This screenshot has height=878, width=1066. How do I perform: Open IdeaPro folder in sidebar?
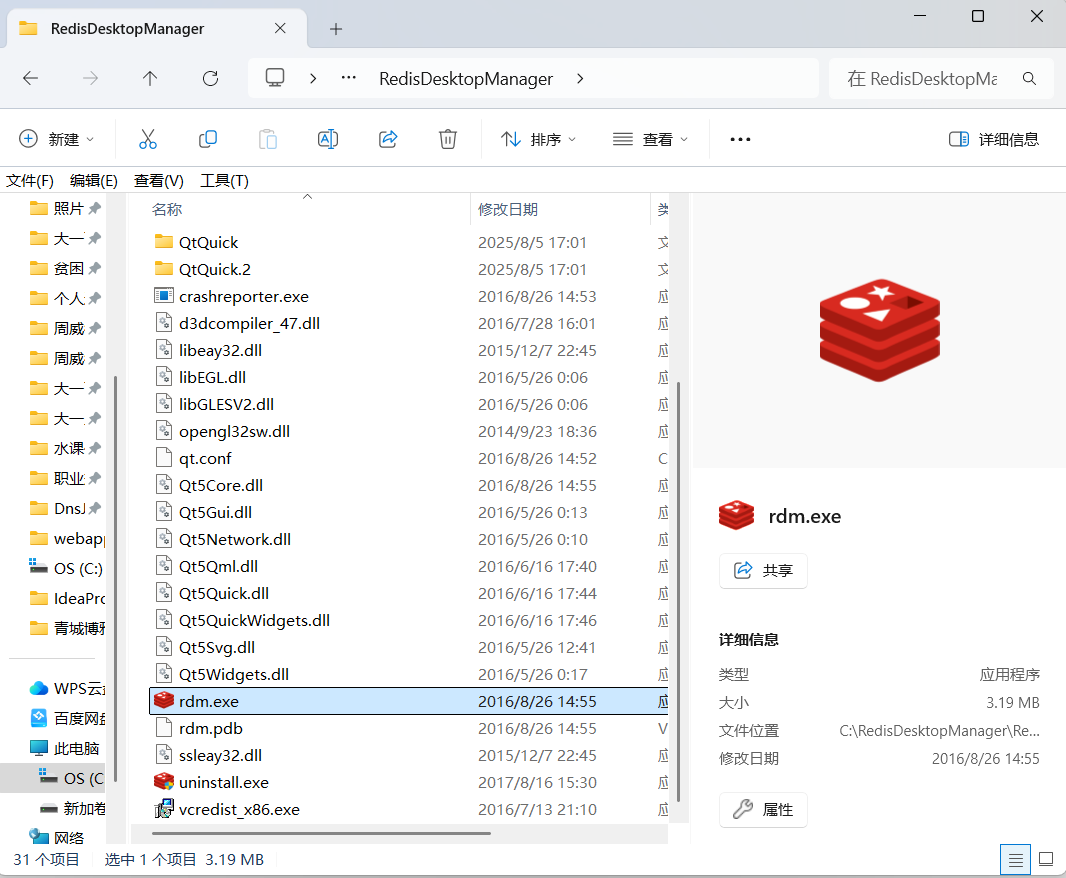click(x=67, y=598)
